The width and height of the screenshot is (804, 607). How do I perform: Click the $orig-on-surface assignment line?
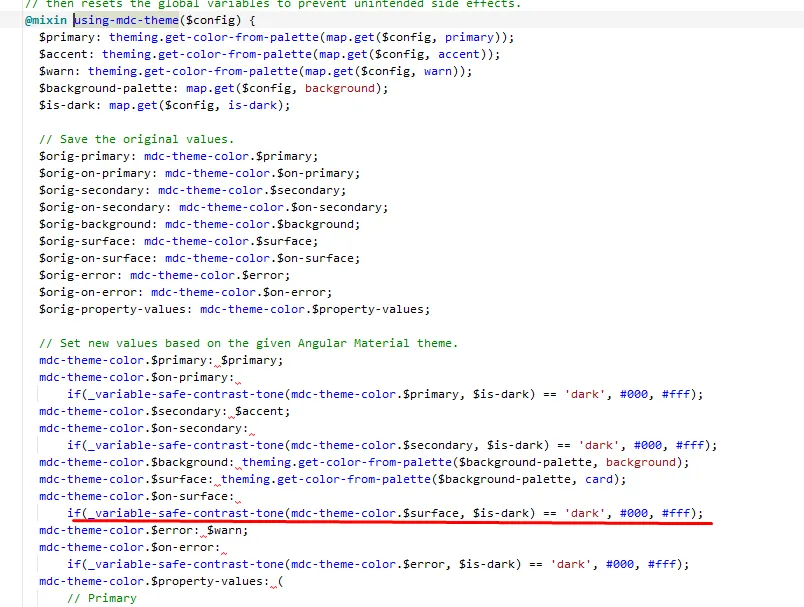click(199, 258)
